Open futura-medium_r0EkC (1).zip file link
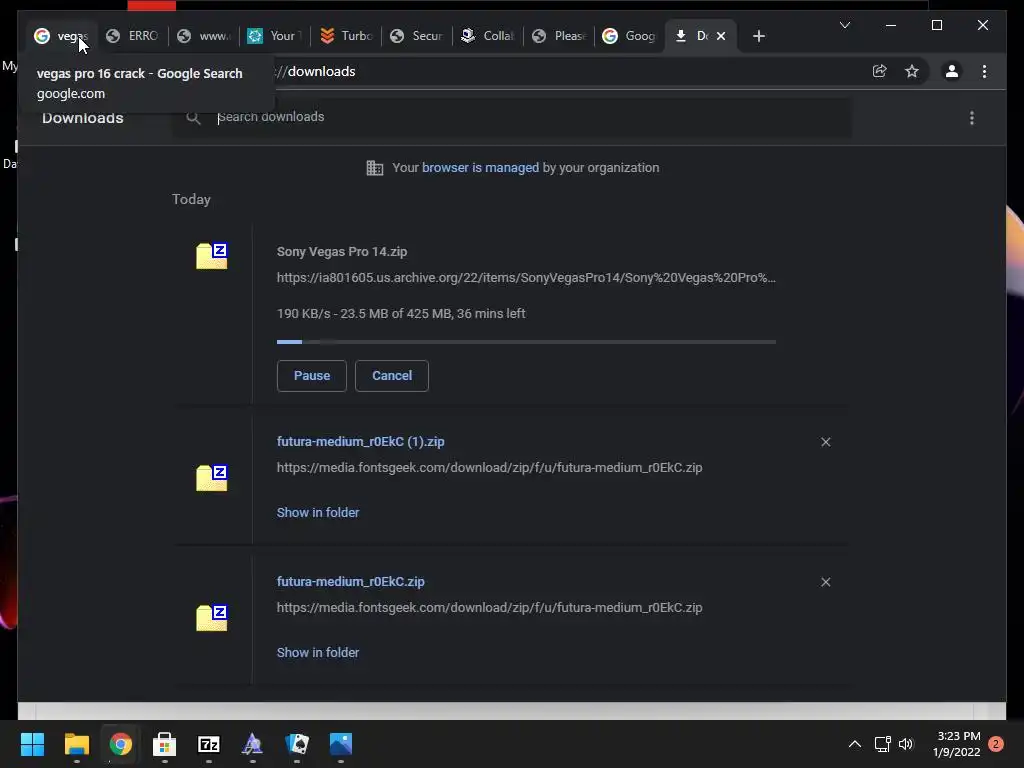Viewport: 1024px width, 768px height. (x=360, y=441)
